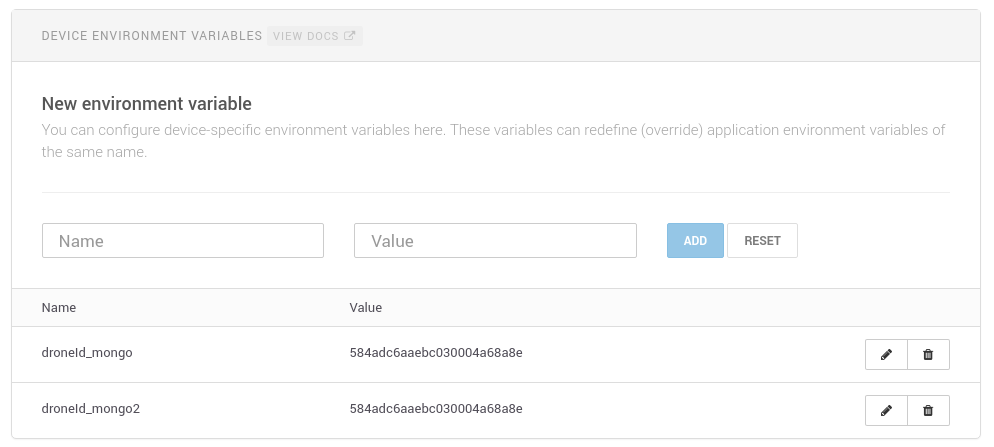
Task: Click the divider line above the input fields
Action: (x=495, y=192)
